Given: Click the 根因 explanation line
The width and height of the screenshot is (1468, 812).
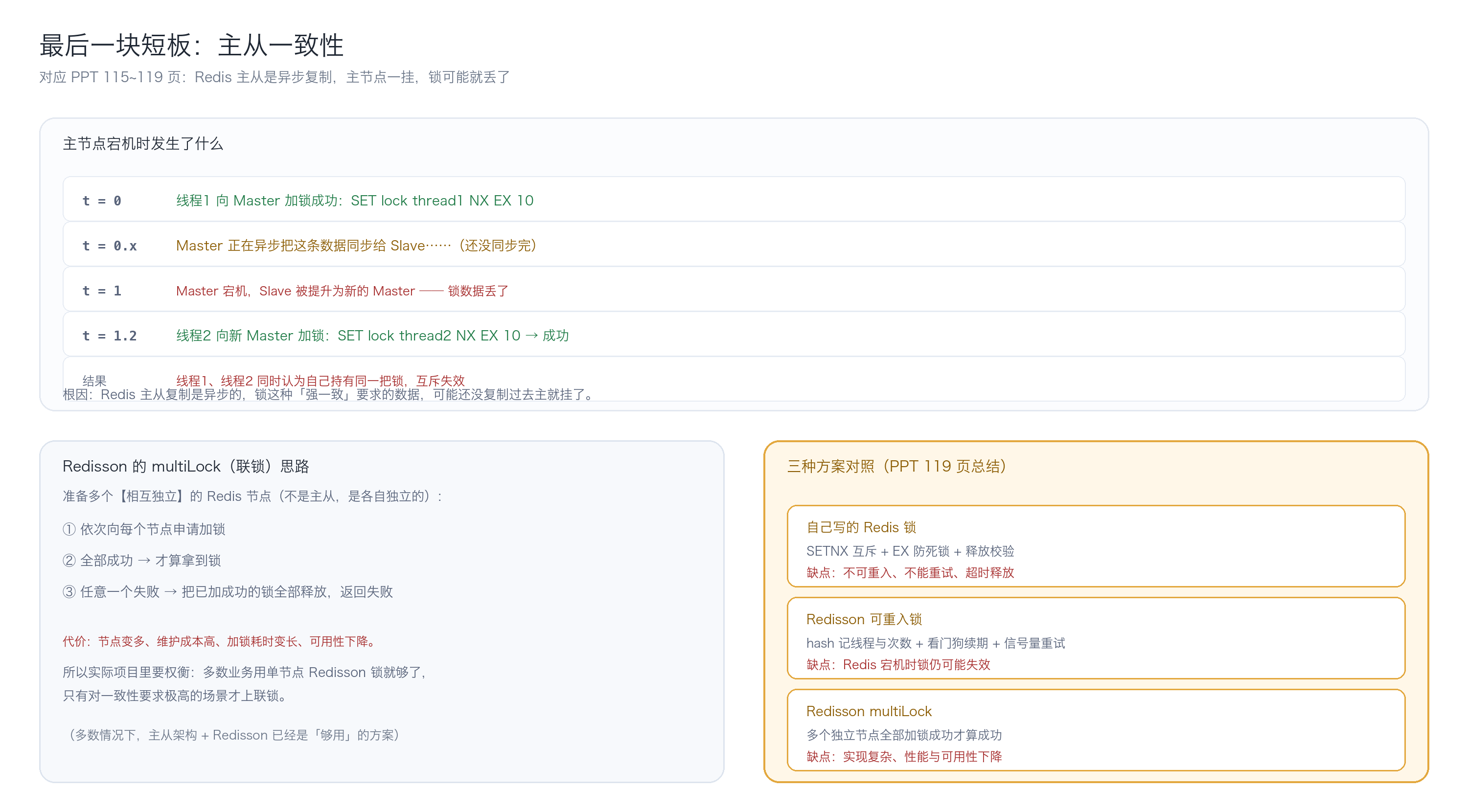Looking at the screenshot, I should pos(329,394).
